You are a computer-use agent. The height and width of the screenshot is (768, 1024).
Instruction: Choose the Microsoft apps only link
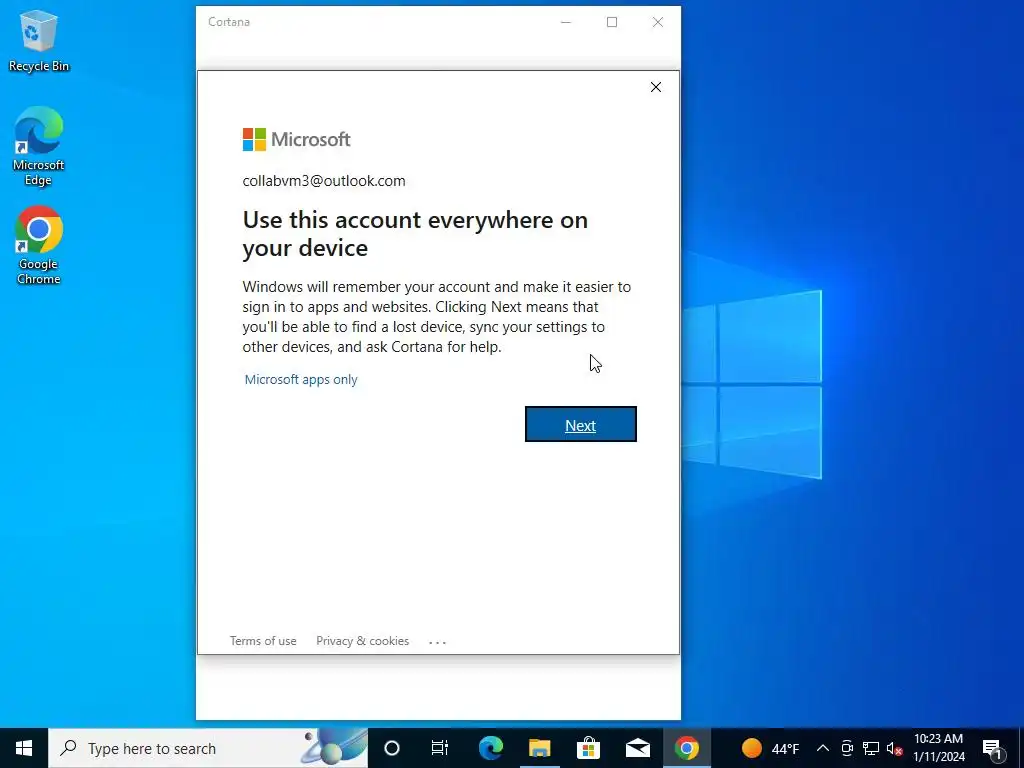click(x=301, y=379)
